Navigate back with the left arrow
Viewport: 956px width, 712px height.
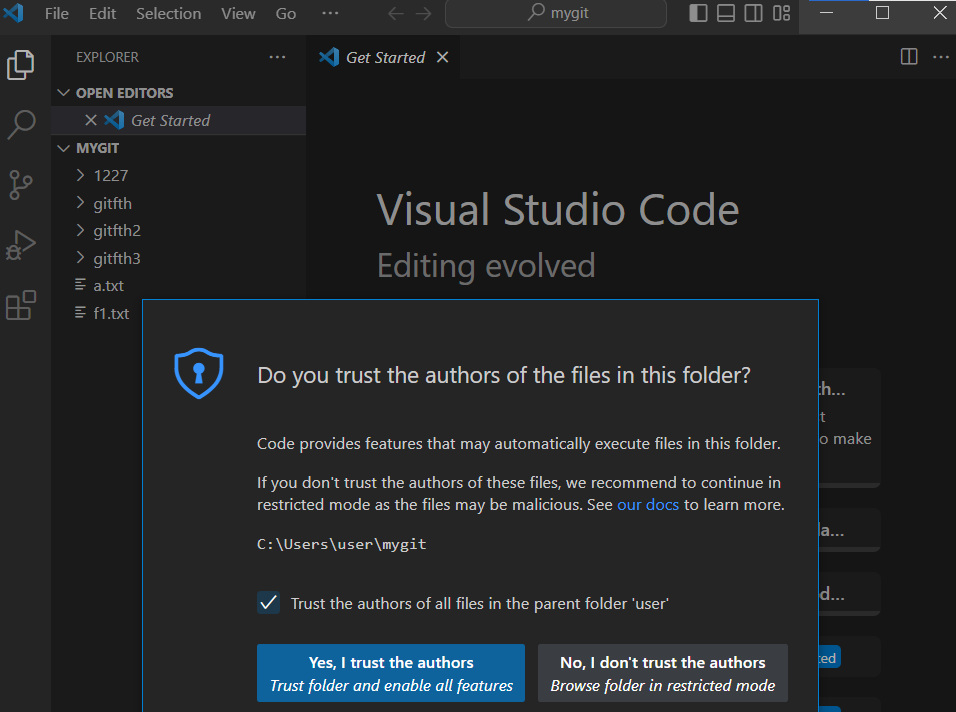[396, 13]
